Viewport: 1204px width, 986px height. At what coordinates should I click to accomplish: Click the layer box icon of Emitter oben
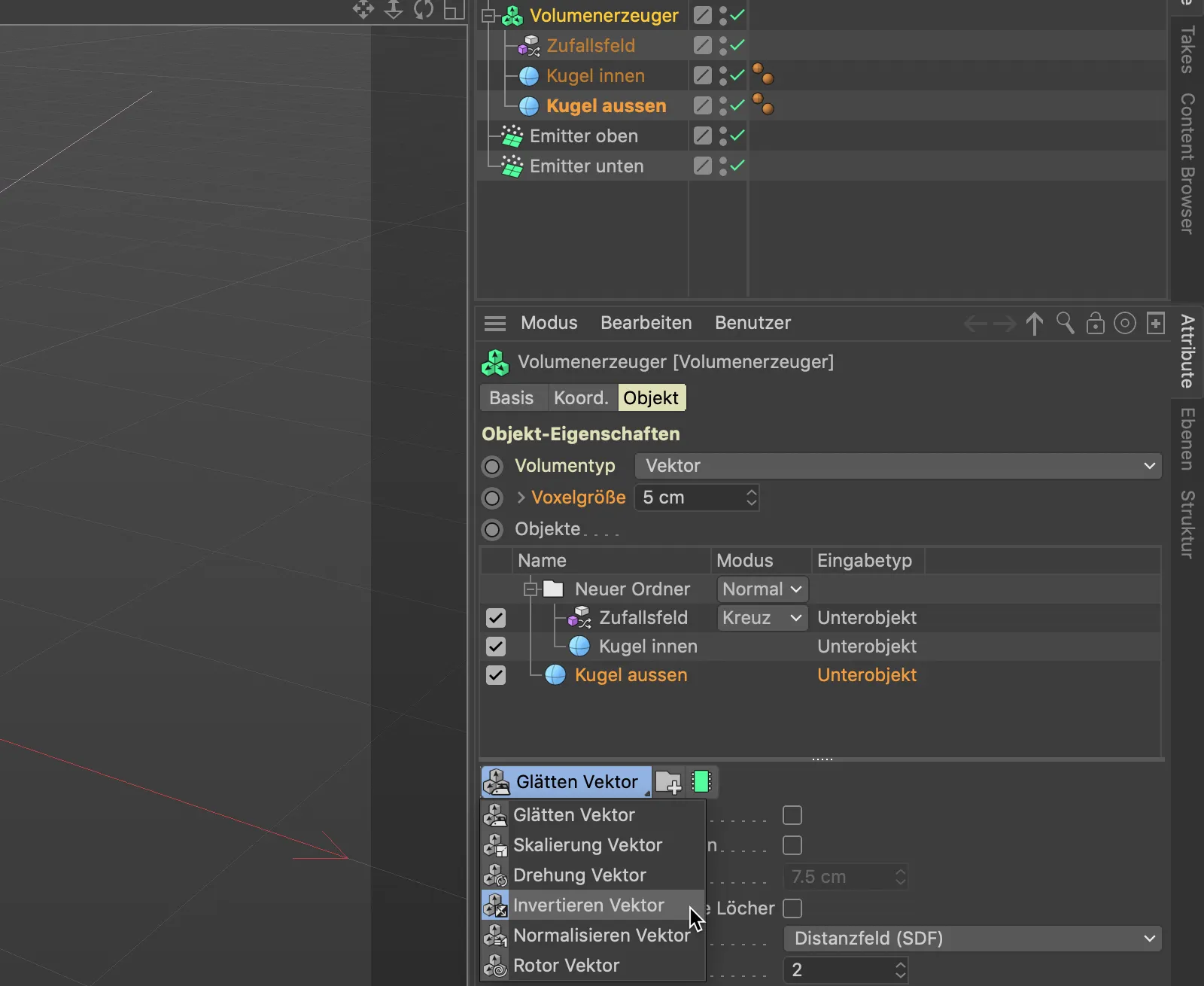pos(703,135)
